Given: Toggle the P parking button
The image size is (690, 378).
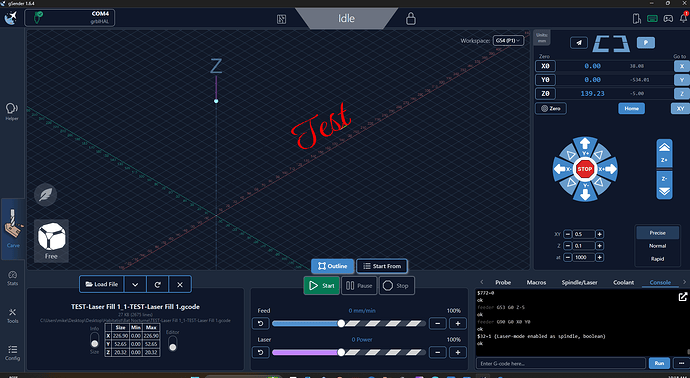Looking at the screenshot, I should (646, 43).
